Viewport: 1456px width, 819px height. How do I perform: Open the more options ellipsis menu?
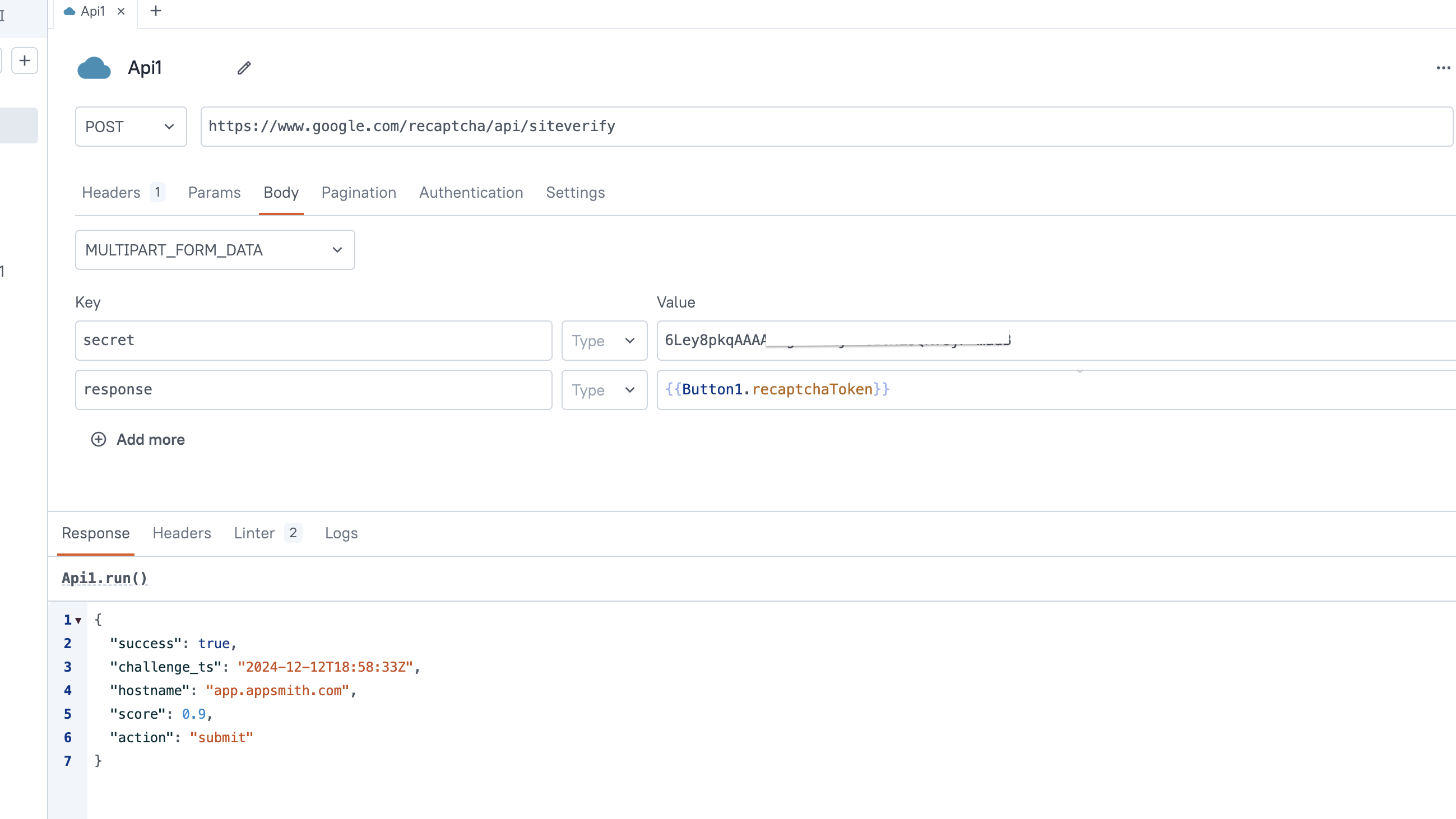[1443, 68]
